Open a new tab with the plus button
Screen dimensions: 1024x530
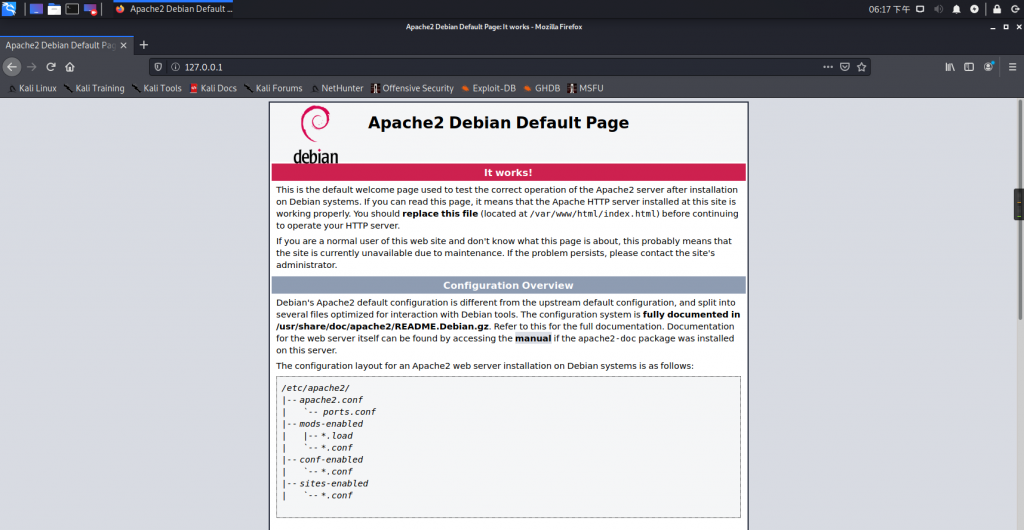[144, 45]
